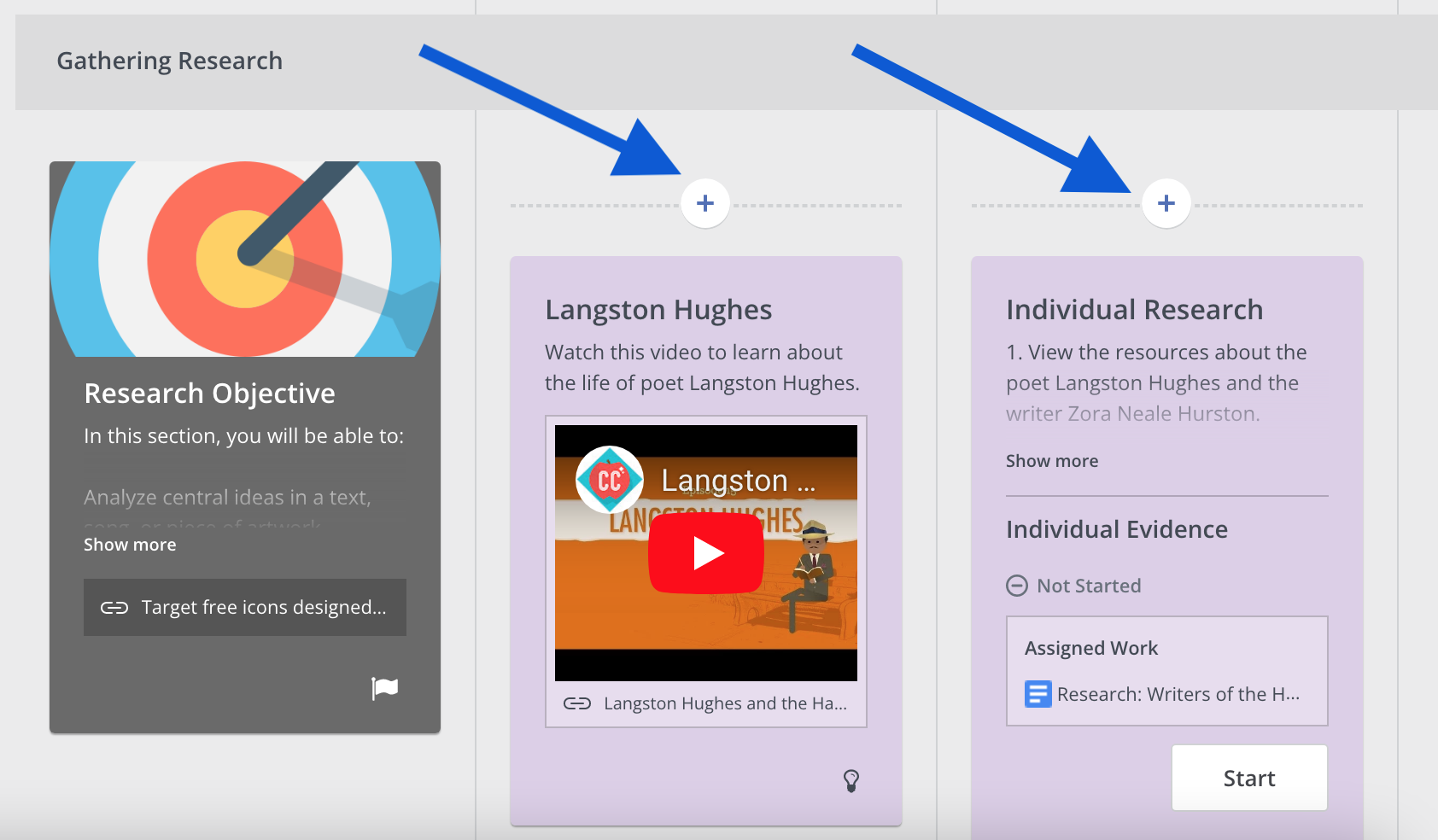Viewport: 1438px width, 840px height.
Task: Click the Not Started status icon
Action: pos(1017,586)
